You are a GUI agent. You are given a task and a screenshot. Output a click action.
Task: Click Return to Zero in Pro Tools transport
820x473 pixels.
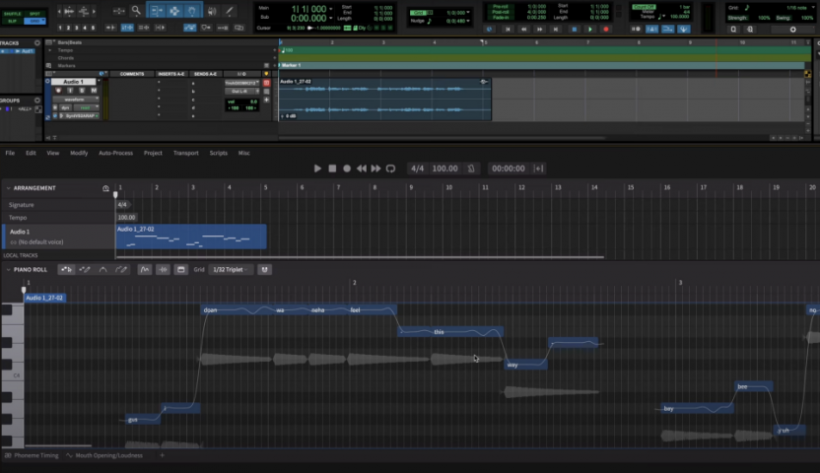click(507, 29)
